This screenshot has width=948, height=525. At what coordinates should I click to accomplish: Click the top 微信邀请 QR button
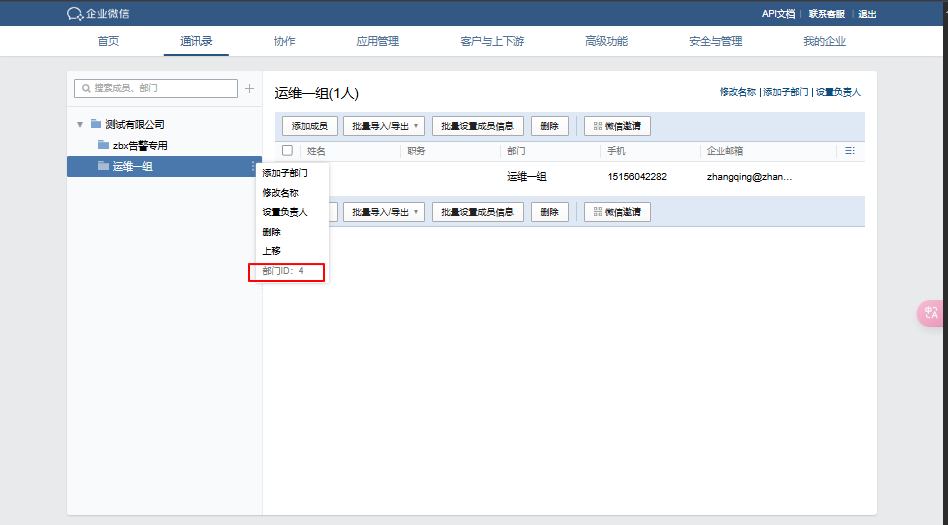point(617,126)
